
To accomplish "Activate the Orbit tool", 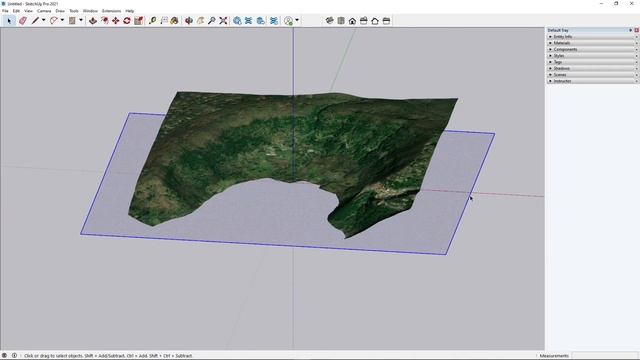I will coord(189,20).
